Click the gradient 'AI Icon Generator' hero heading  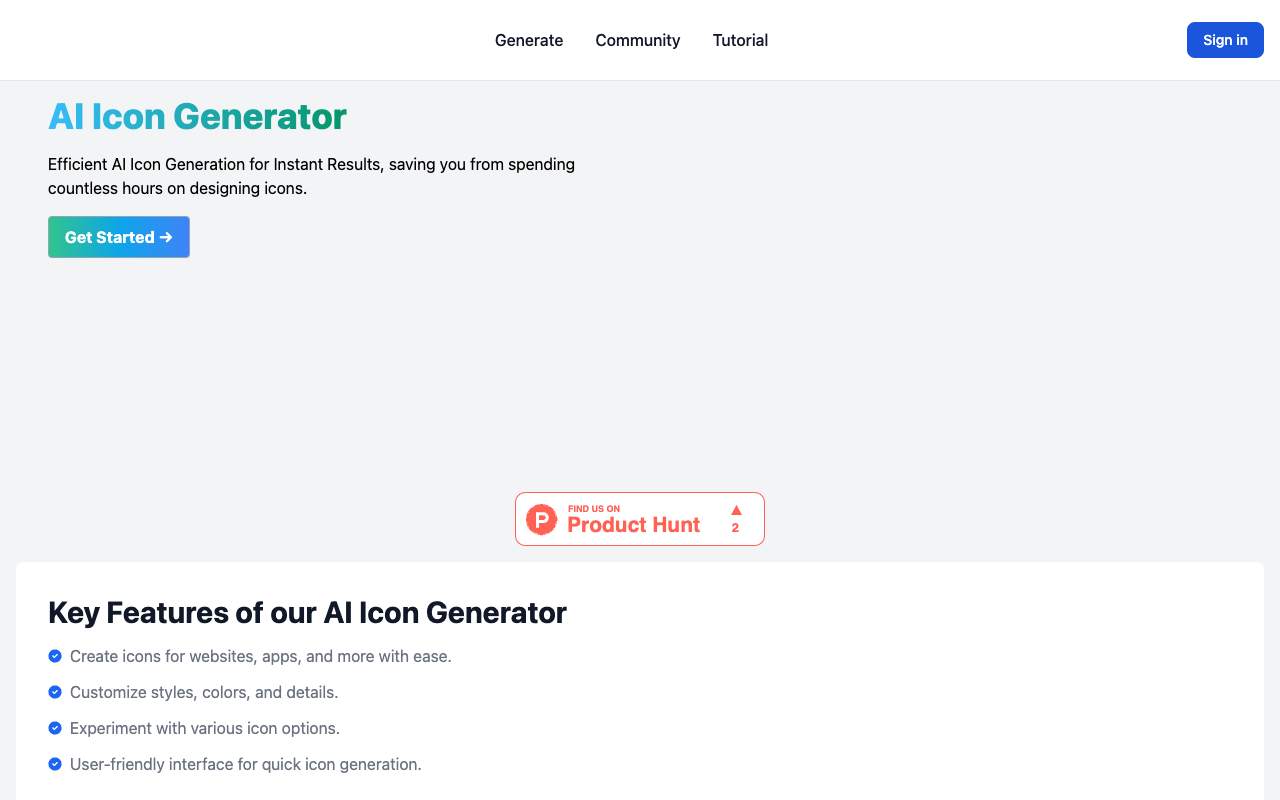click(x=197, y=117)
